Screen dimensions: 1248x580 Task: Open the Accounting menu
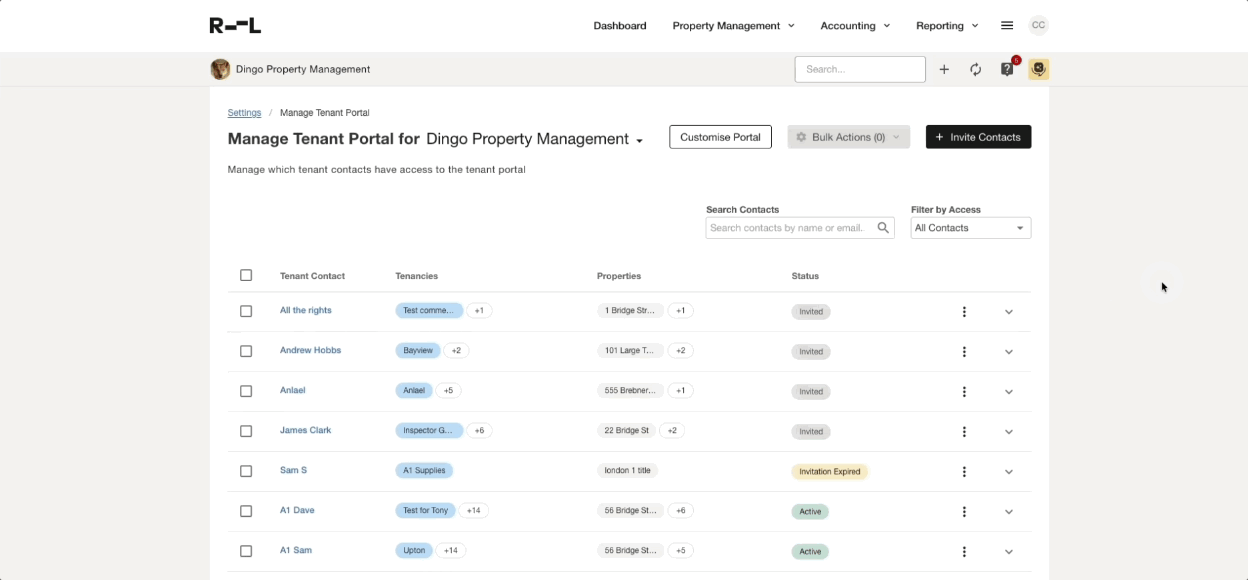coord(855,25)
